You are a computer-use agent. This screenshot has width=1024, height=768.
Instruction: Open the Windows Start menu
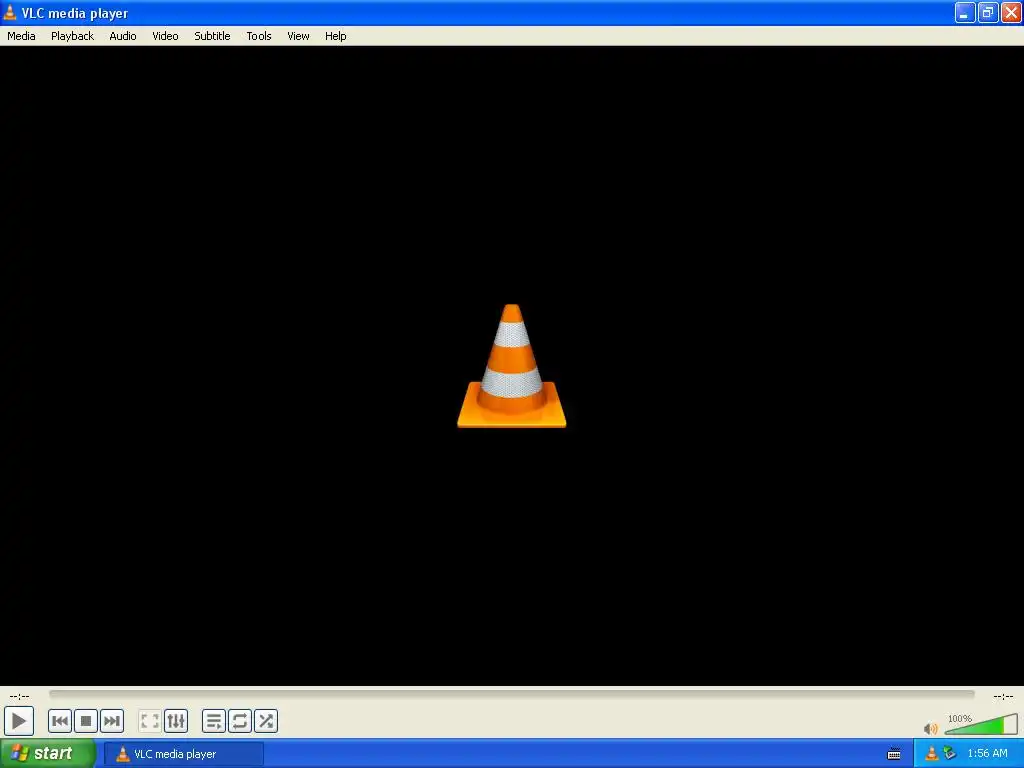pyautogui.click(x=48, y=754)
